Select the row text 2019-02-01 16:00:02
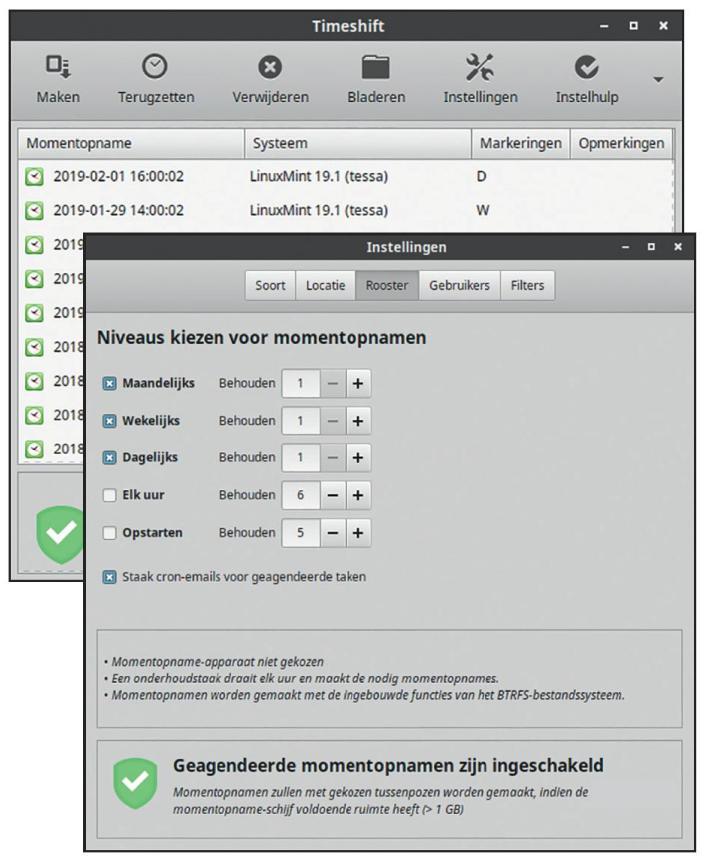Viewport: 704px width, 863px height. pos(118,177)
